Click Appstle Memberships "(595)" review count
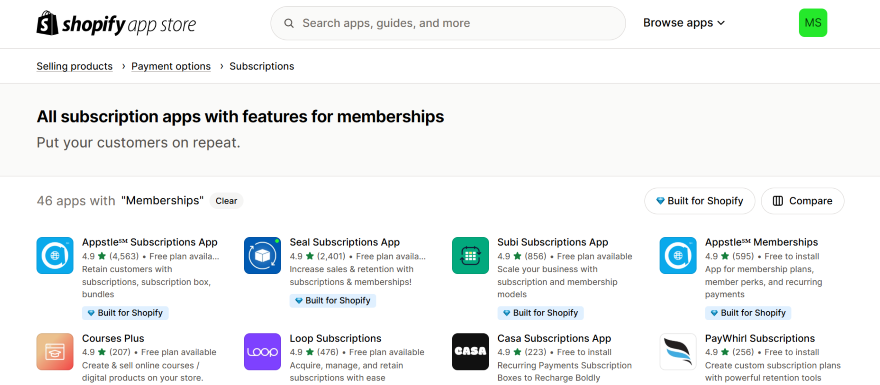 743,256
